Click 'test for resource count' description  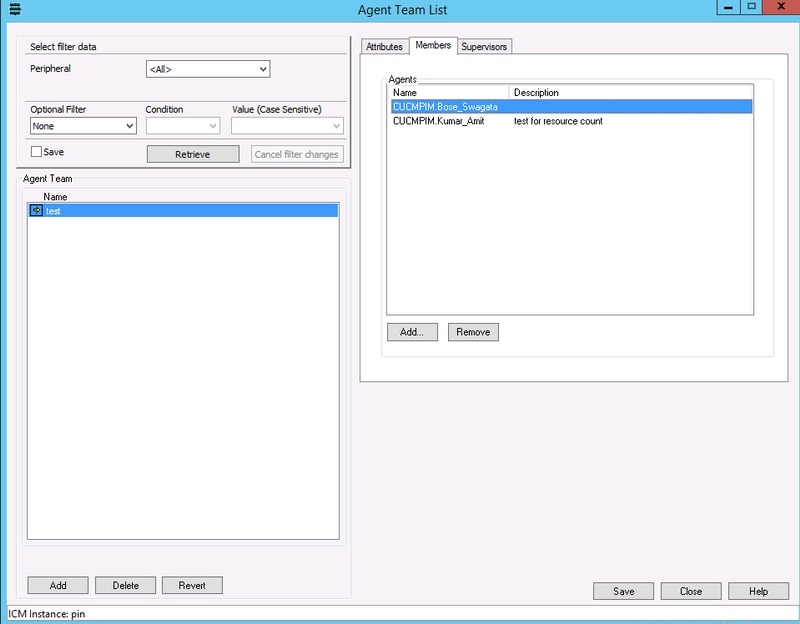[558, 121]
